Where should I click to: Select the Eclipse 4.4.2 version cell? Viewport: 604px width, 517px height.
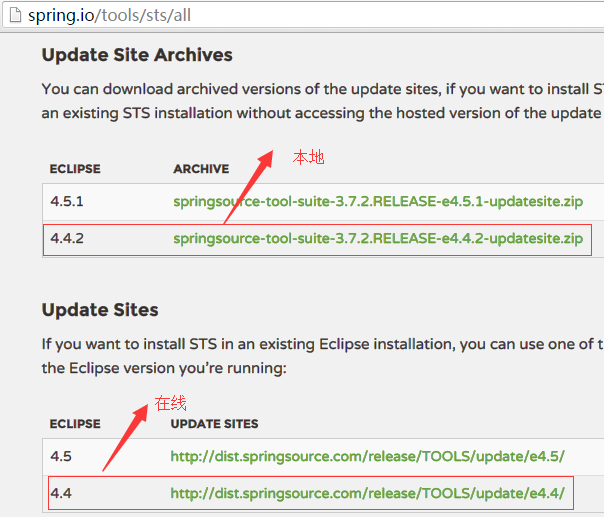pos(67,238)
